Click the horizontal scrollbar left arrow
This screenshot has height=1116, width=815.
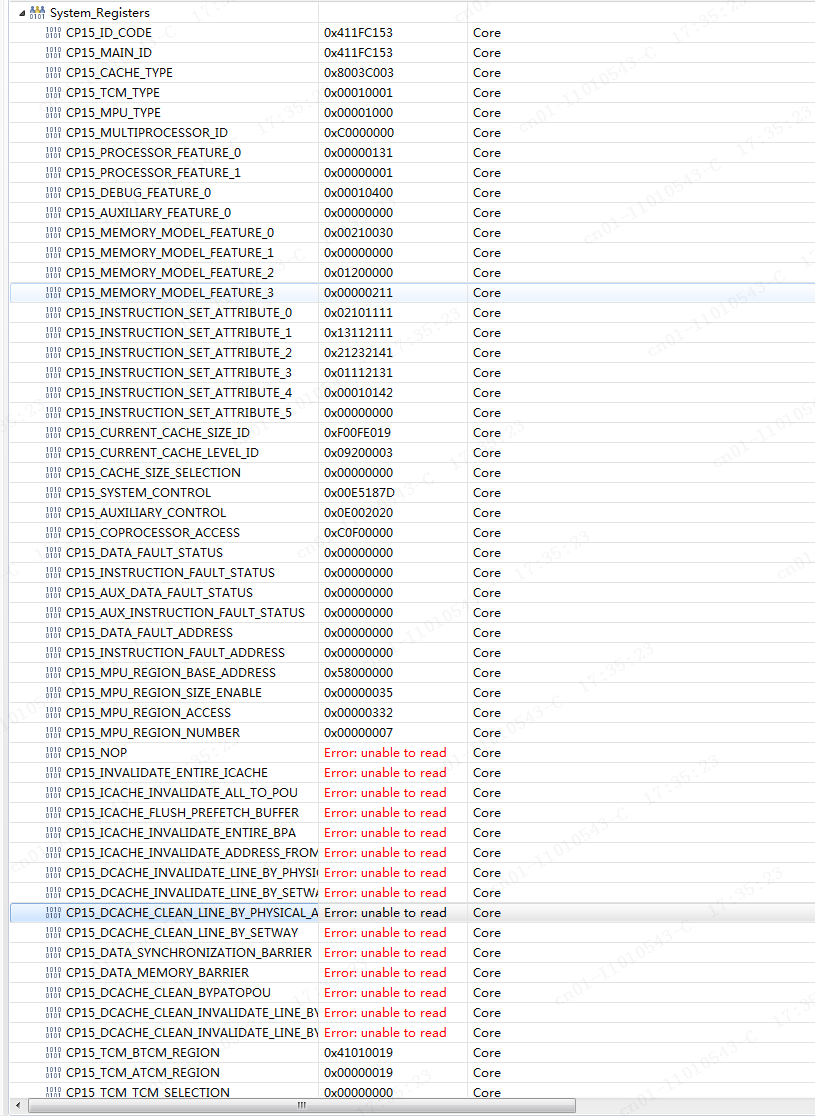pos(20,1105)
